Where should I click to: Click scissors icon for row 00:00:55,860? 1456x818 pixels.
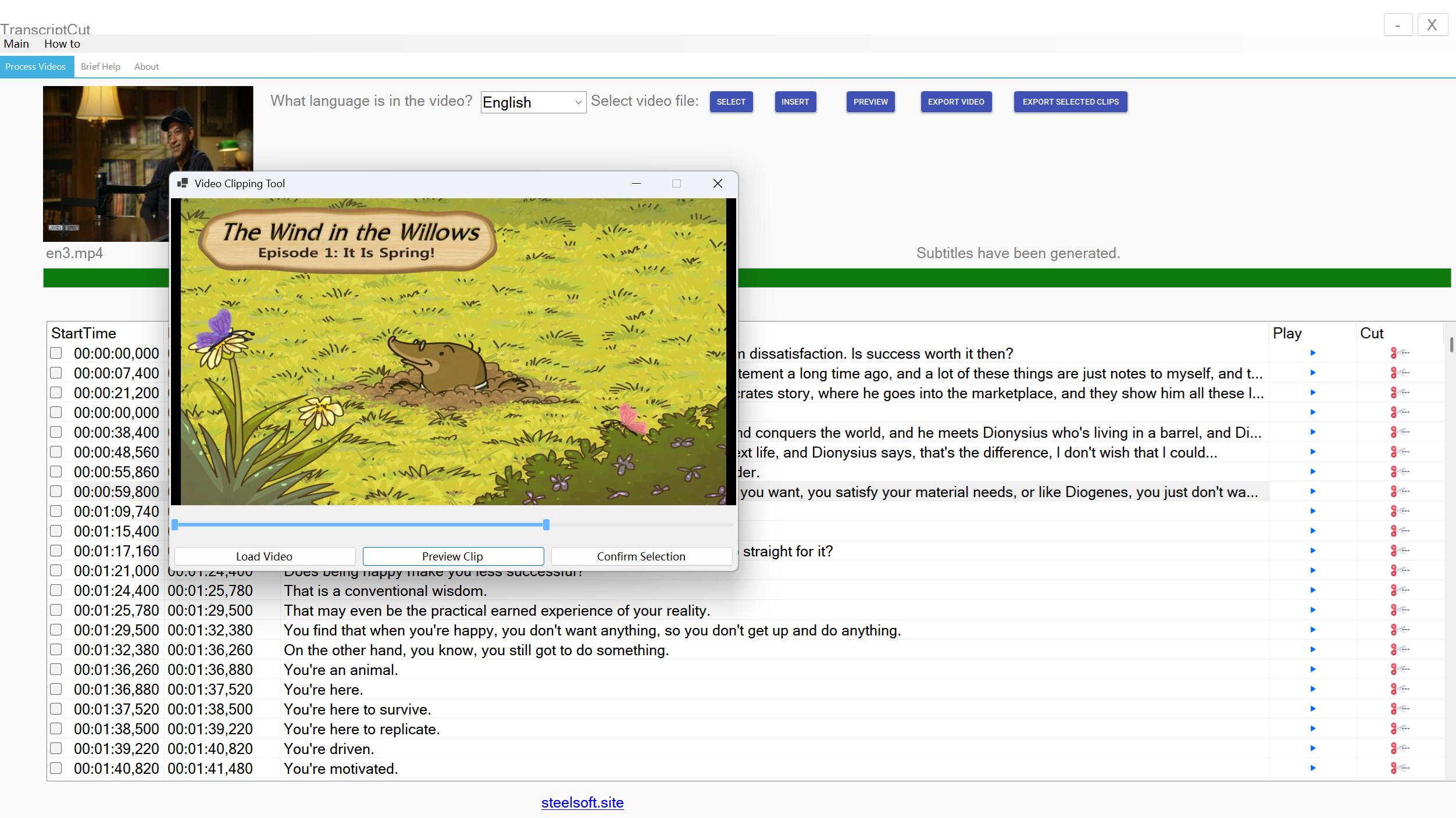tap(1400, 471)
